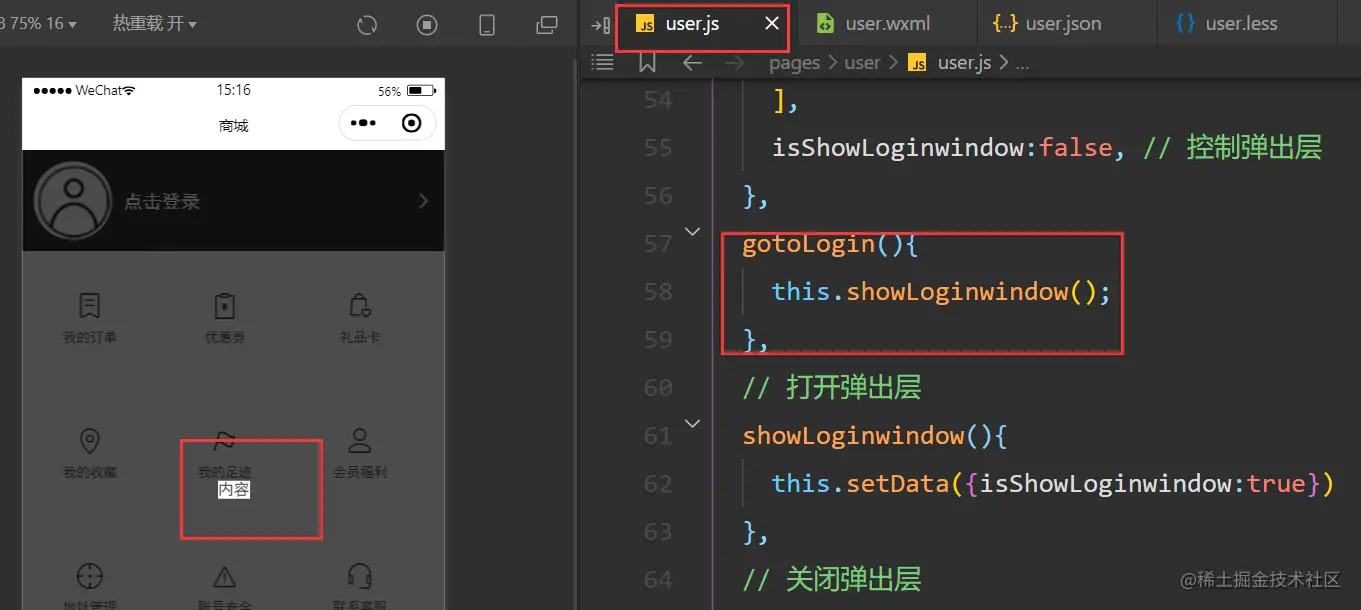
Task: Click the trailing ellipsis breadcrumb segment
Action: coord(1022,63)
